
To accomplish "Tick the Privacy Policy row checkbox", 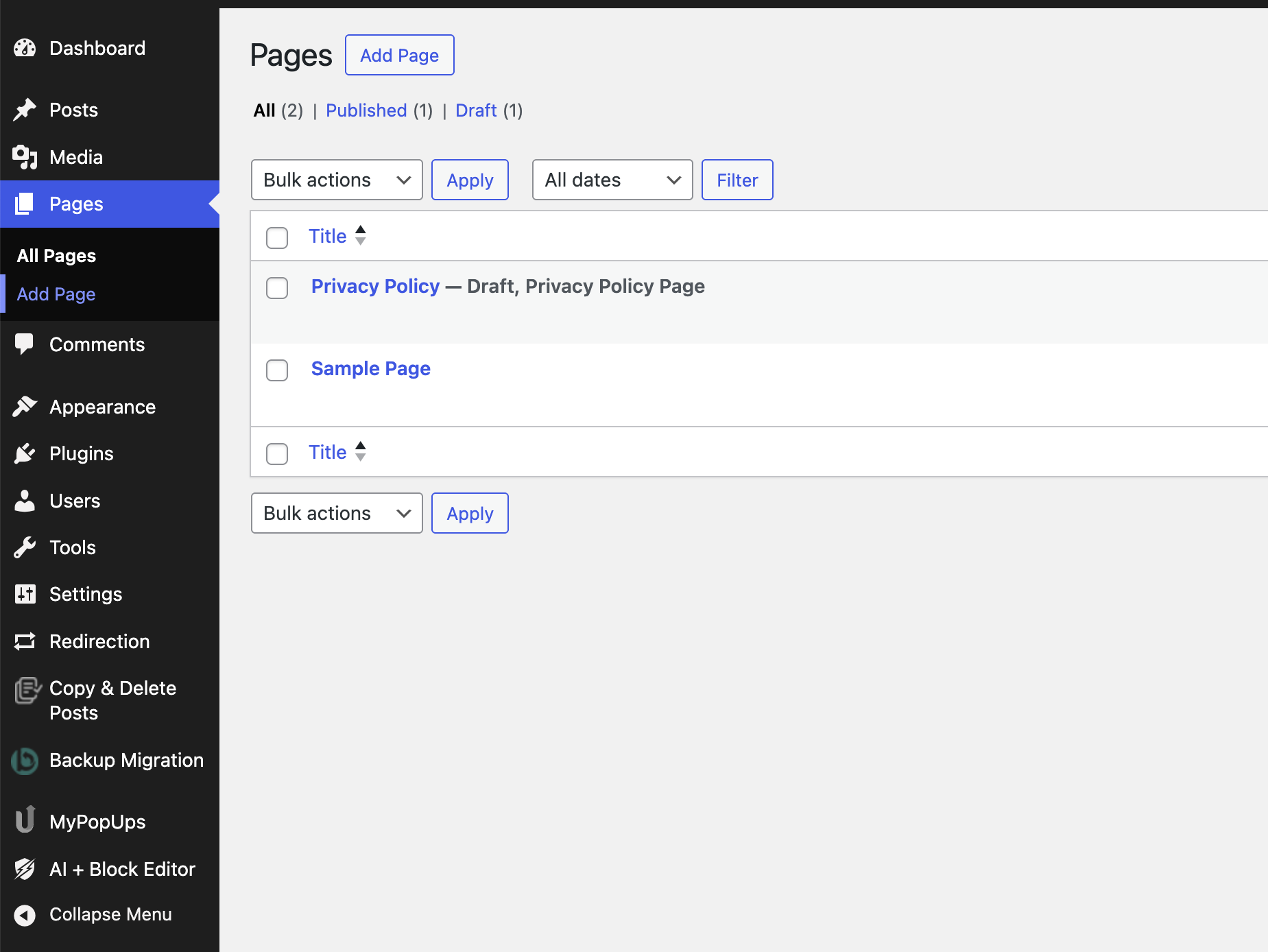I will coord(277,288).
